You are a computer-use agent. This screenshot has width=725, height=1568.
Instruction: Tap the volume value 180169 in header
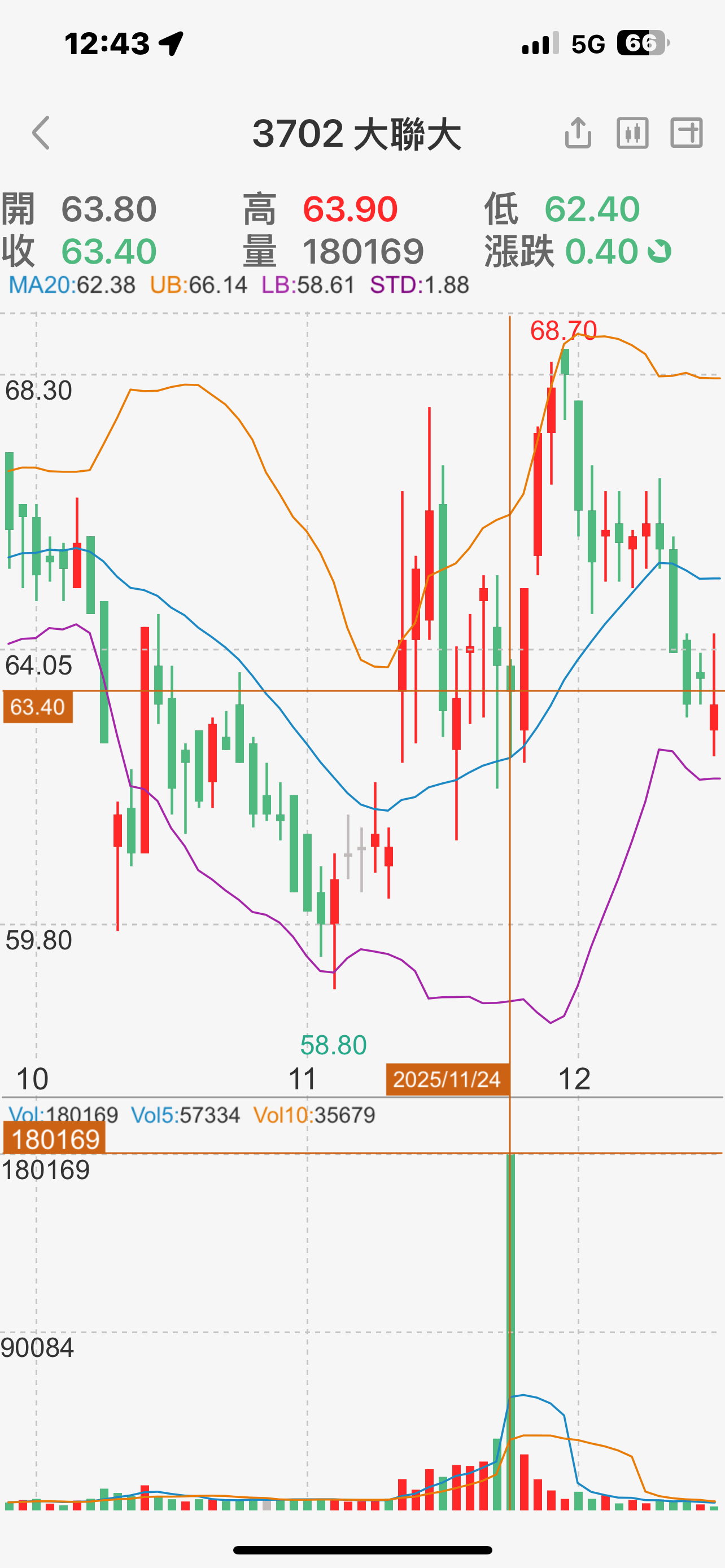click(364, 251)
